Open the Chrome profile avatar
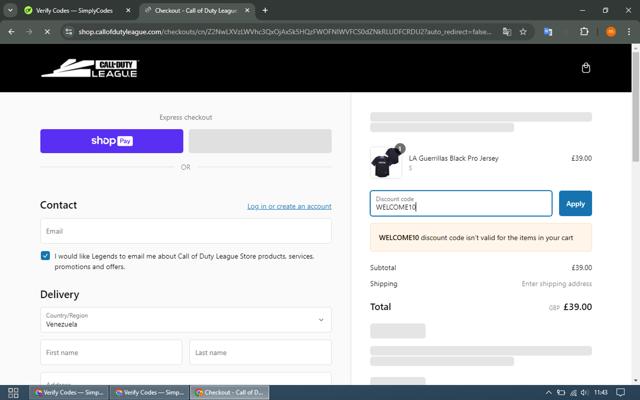 click(x=611, y=31)
